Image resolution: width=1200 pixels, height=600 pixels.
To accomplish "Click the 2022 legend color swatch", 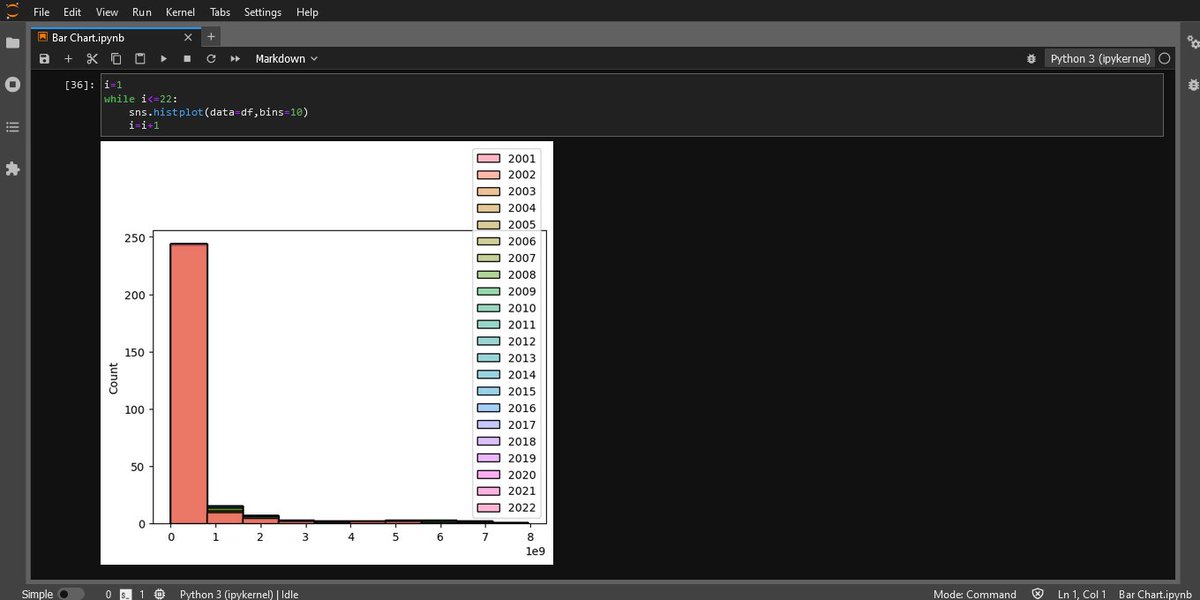I will point(488,508).
